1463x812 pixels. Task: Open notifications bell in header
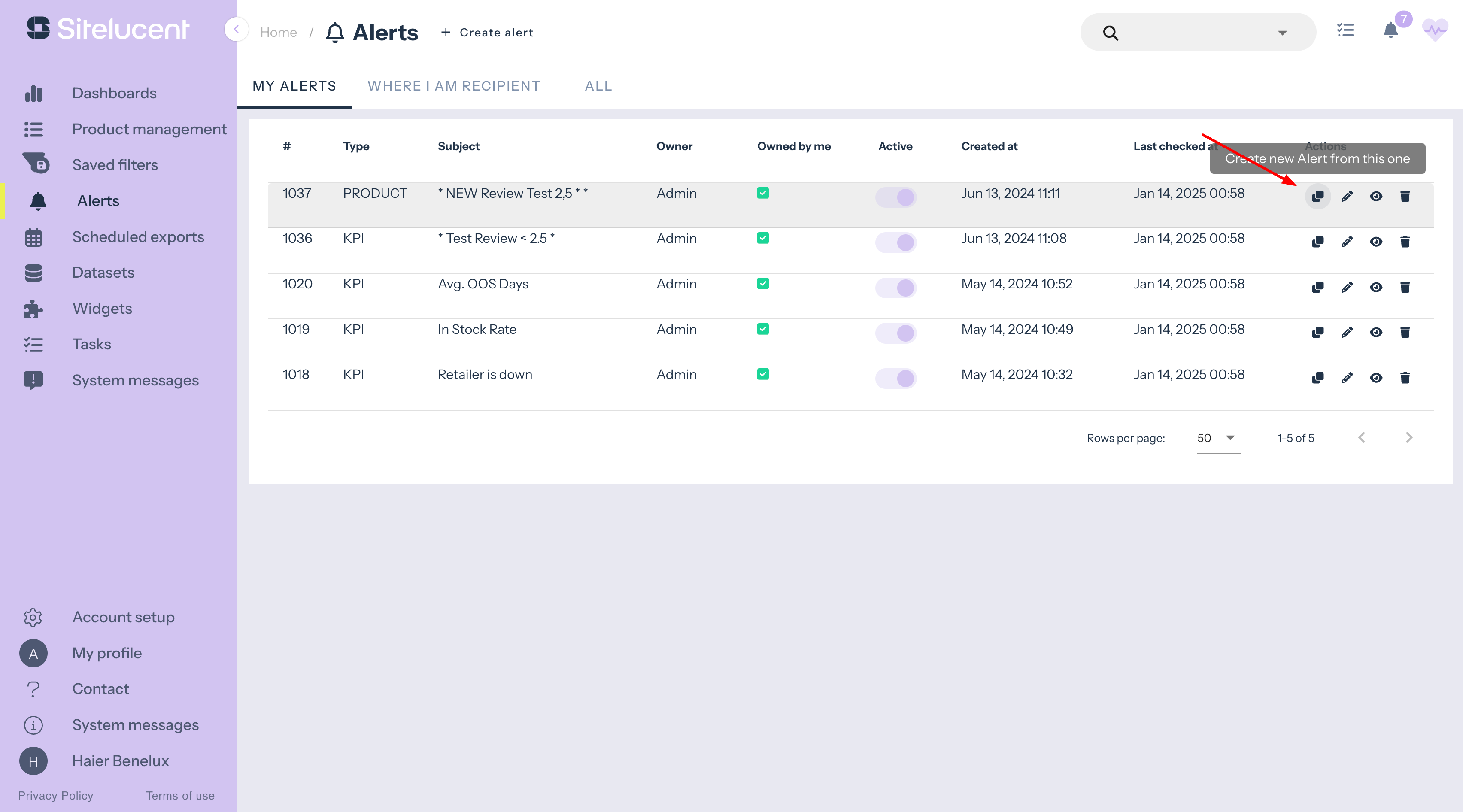[x=1390, y=30]
